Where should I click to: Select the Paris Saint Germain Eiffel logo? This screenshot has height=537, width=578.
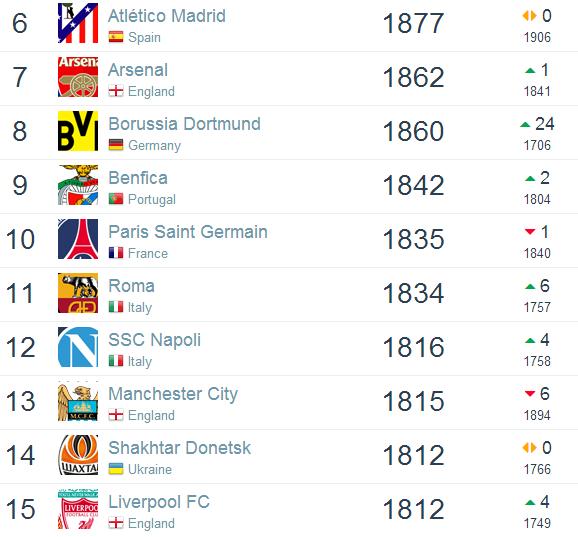pos(78,239)
